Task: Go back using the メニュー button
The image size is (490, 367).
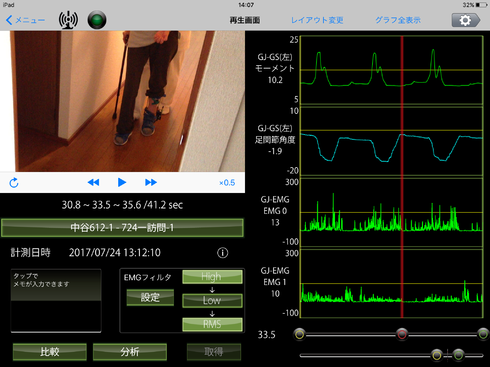Action: click(x=25, y=20)
